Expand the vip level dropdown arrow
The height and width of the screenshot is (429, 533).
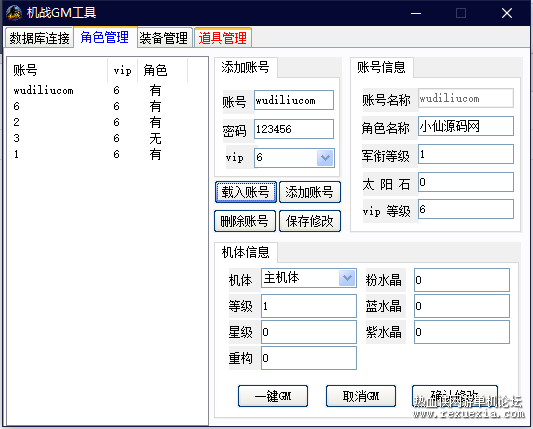(x=325, y=158)
